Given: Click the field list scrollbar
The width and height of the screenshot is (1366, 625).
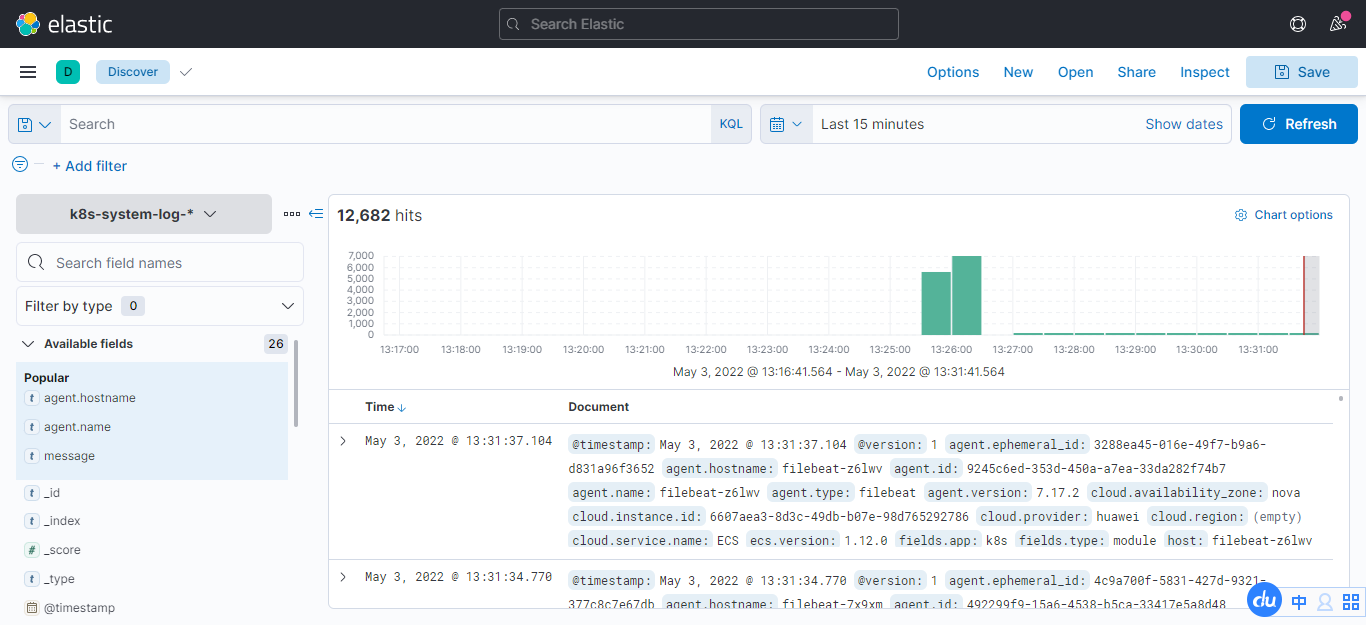Looking at the screenshot, I should tap(296, 383).
